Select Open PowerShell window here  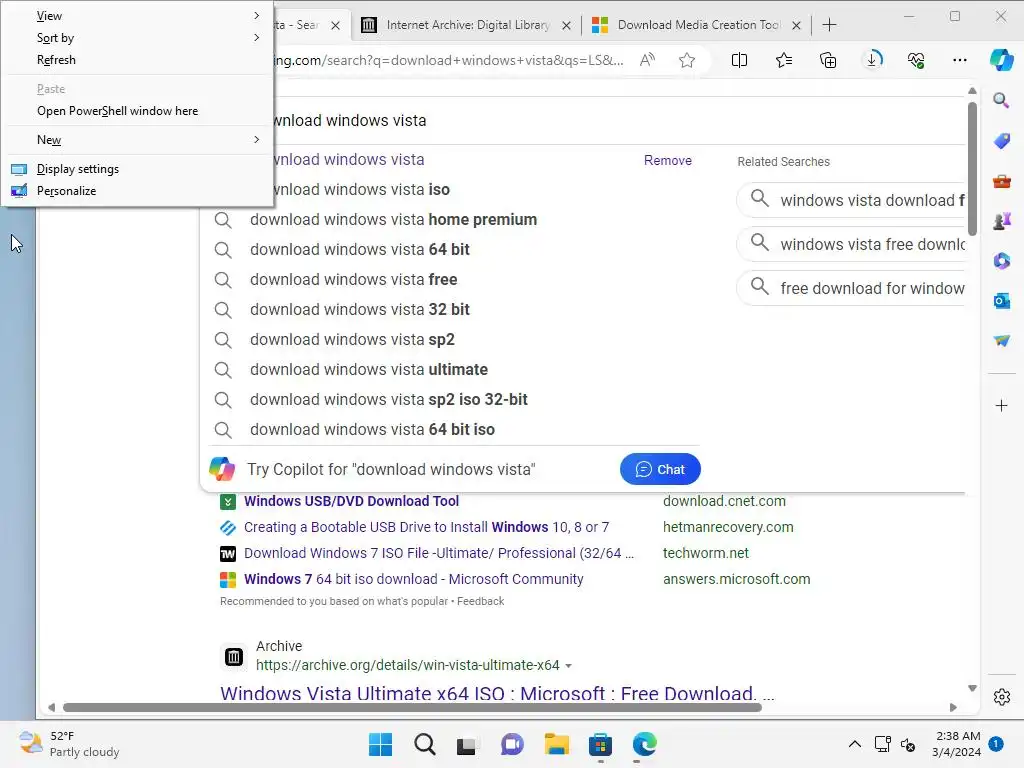click(137, 111)
